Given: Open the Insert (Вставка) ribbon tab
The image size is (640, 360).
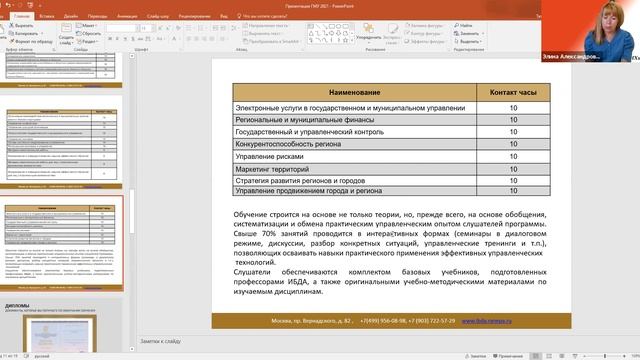Looking at the screenshot, I should coord(47,16).
